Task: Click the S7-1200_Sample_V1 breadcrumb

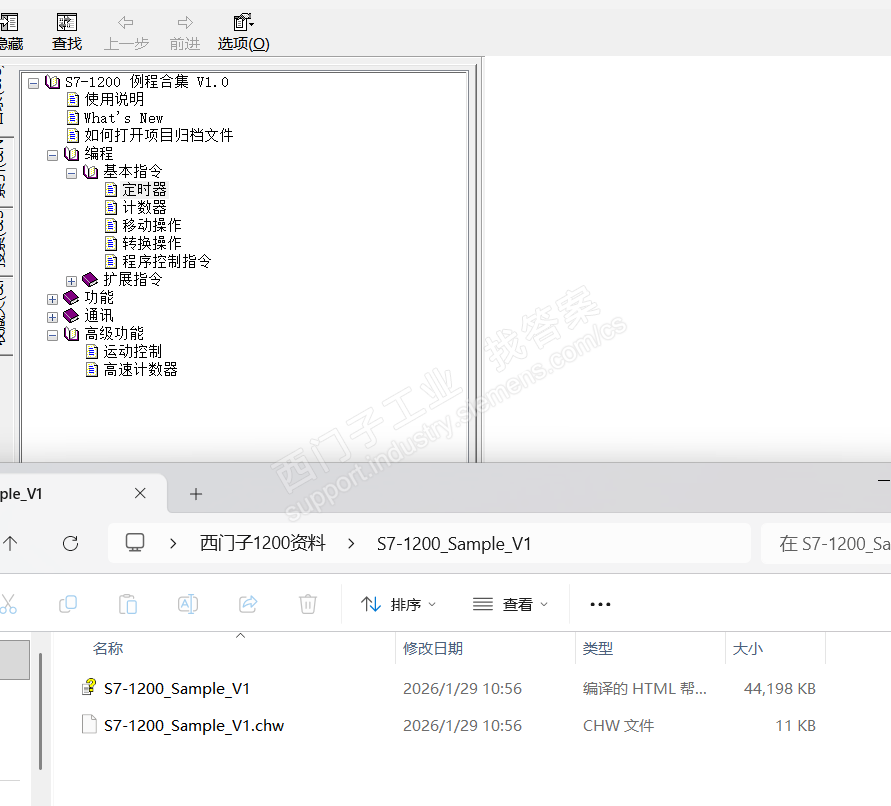Action: coord(454,544)
